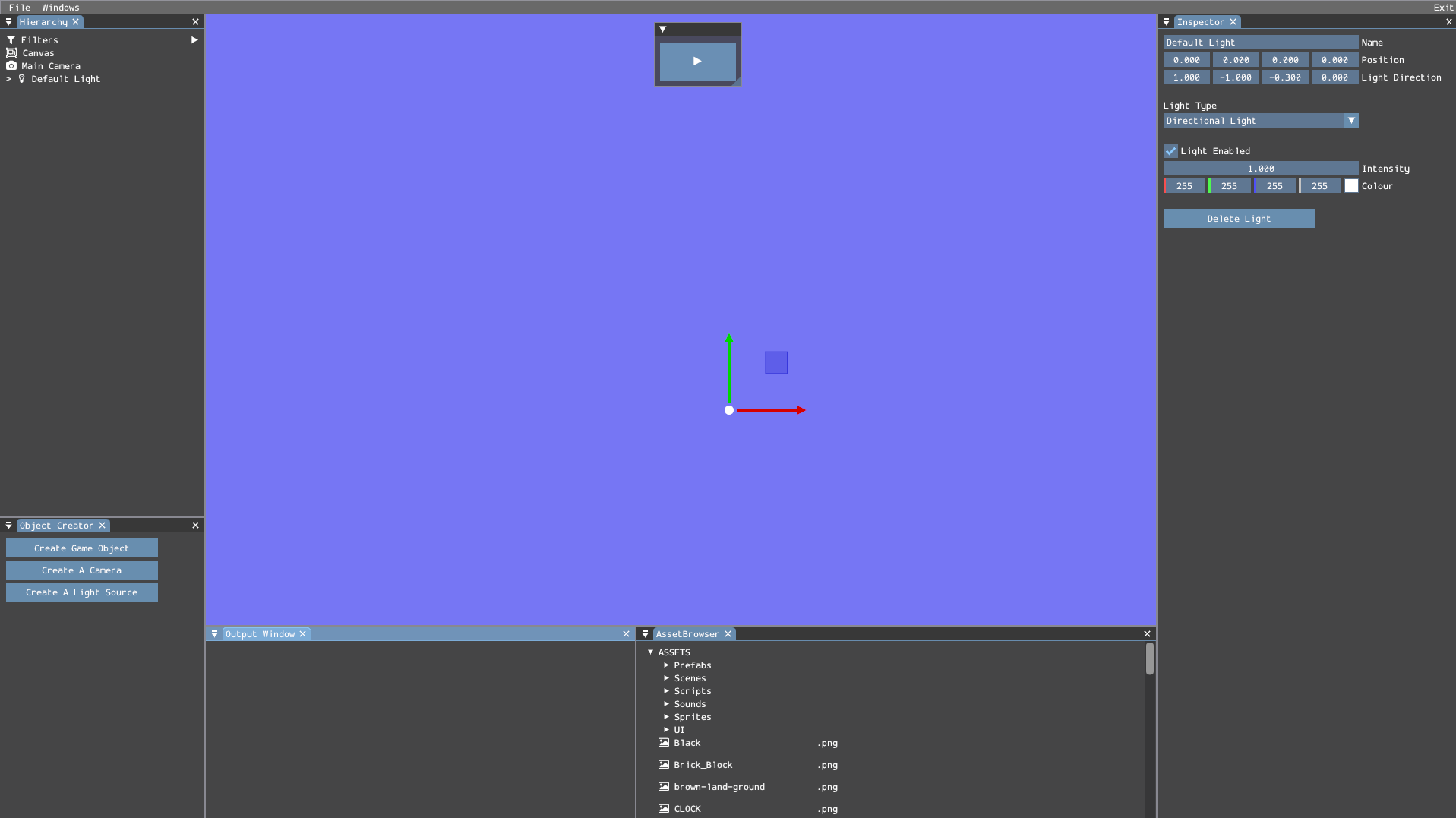Open the AssetBrowser panel dropdown triangle
Screen dimensions: 1456x818
click(645, 633)
